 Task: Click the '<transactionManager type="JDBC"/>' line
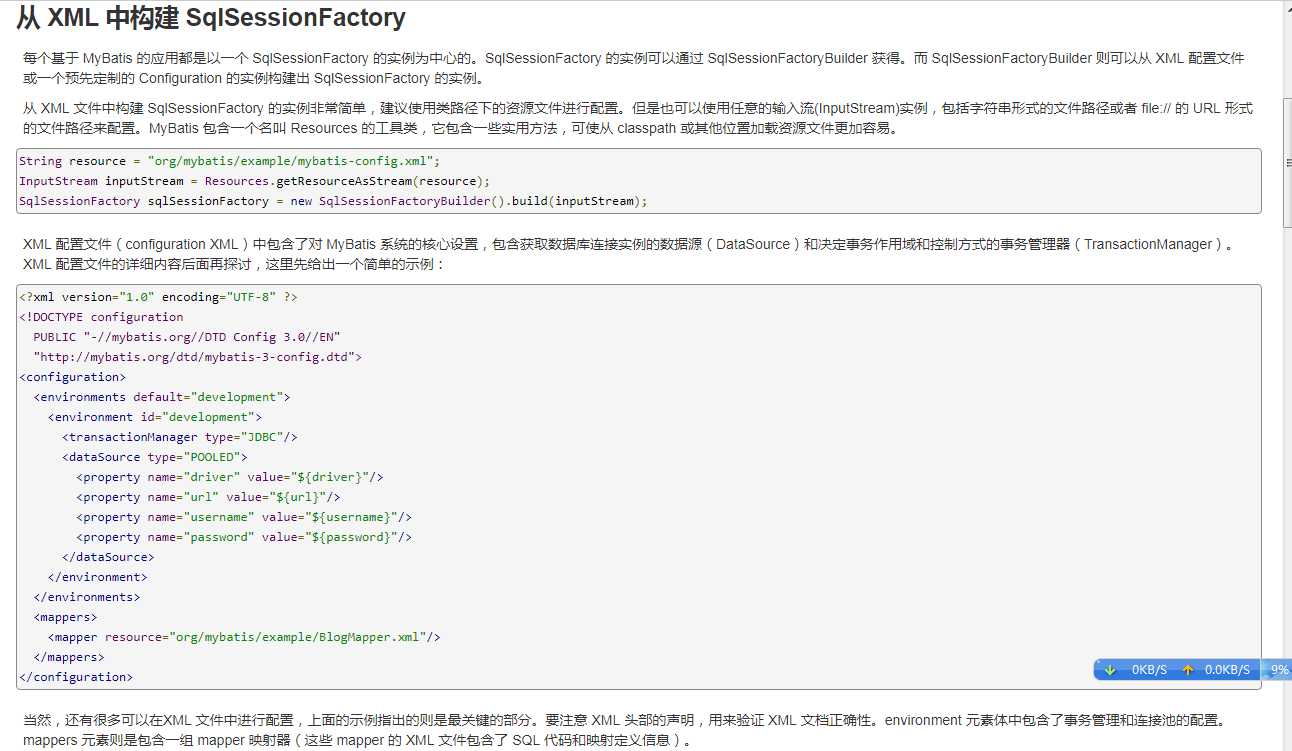180,437
